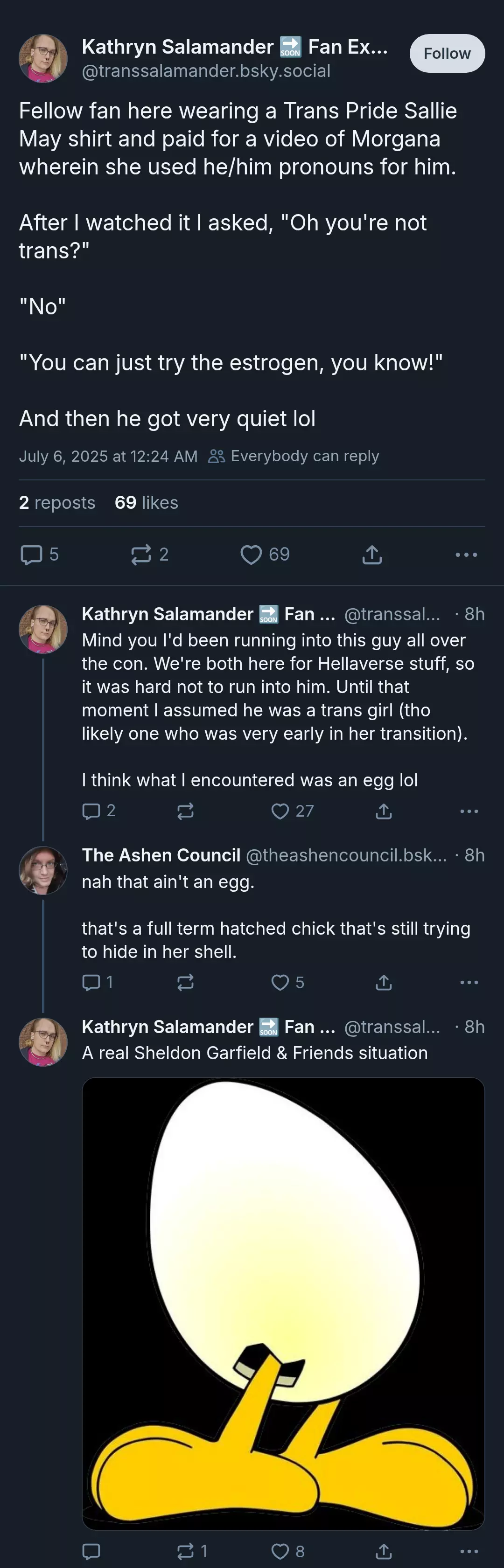Open the Sheldon egg image
504x1568 pixels.
click(283, 1303)
